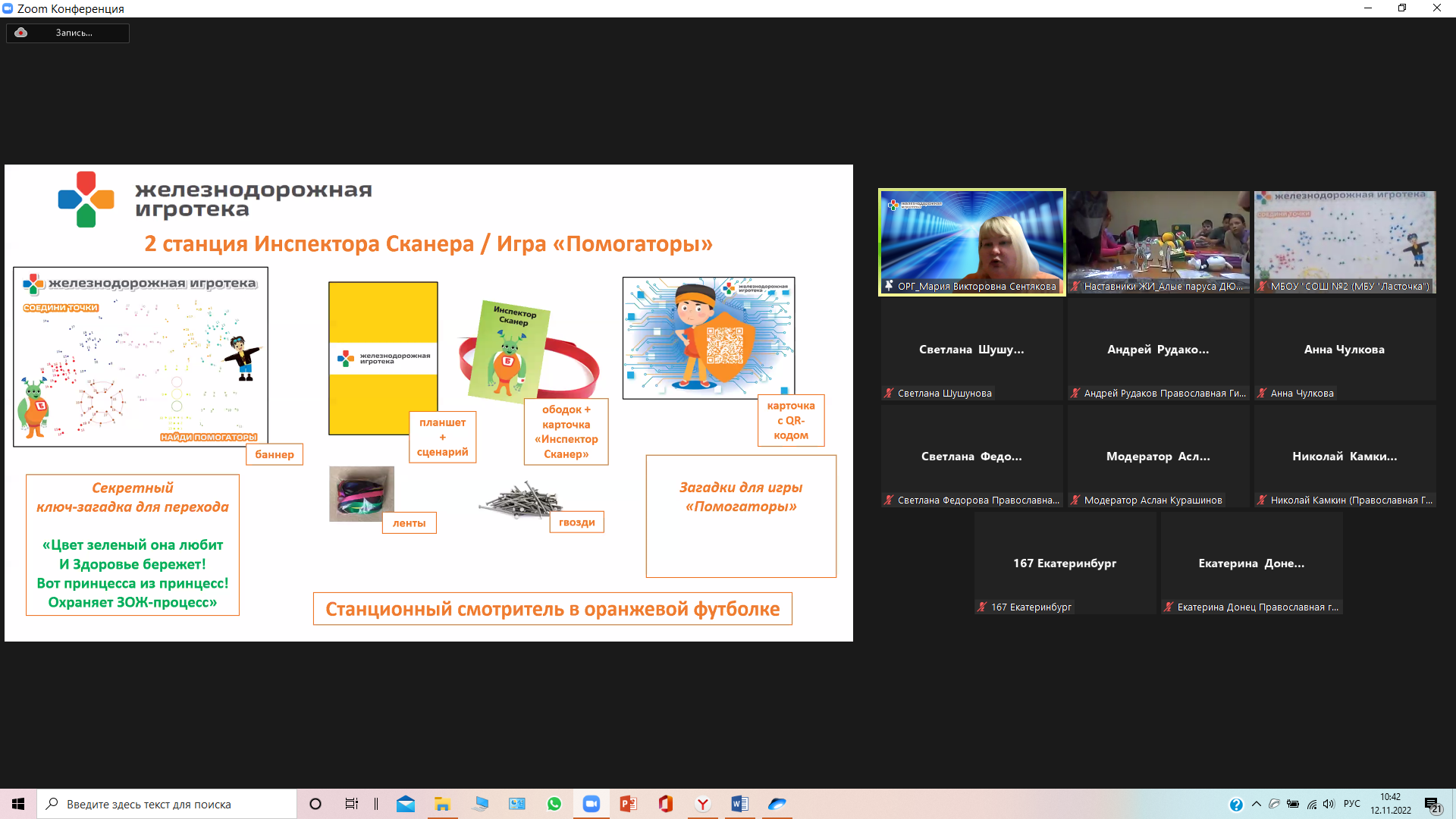Open WhatsApp from the taskbar

pyautogui.click(x=554, y=804)
